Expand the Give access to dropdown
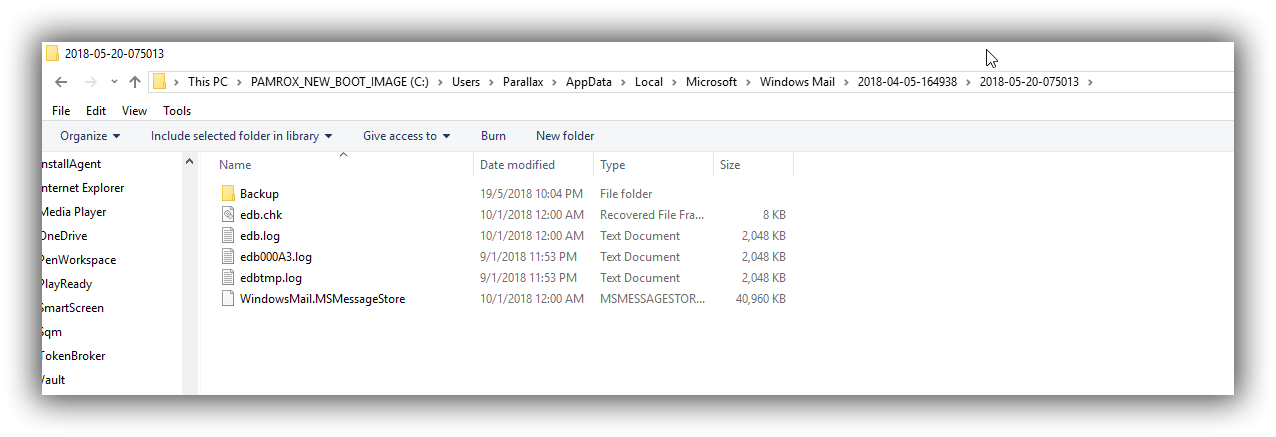The width and height of the screenshot is (1276, 437). (406, 136)
